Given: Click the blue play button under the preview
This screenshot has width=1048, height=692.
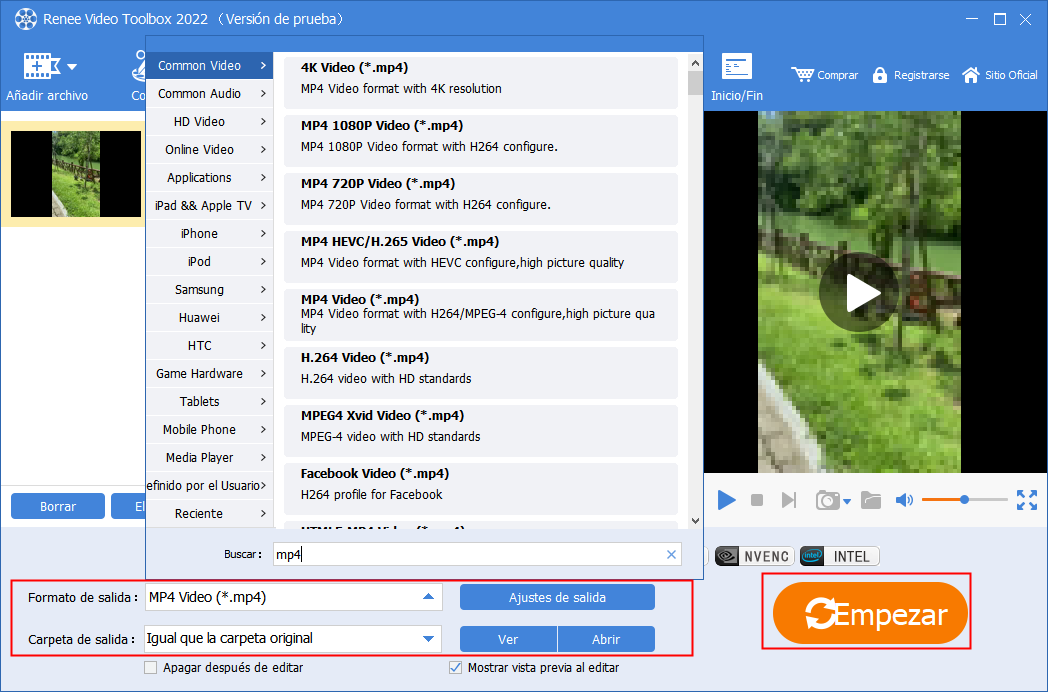Looking at the screenshot, I should pyautogui.click(x=727, y=499).
